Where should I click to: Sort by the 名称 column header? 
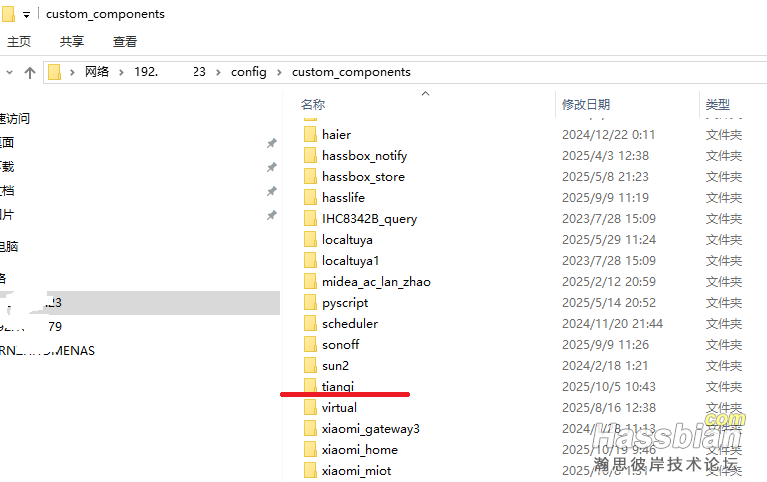click(x=313, y=104)
